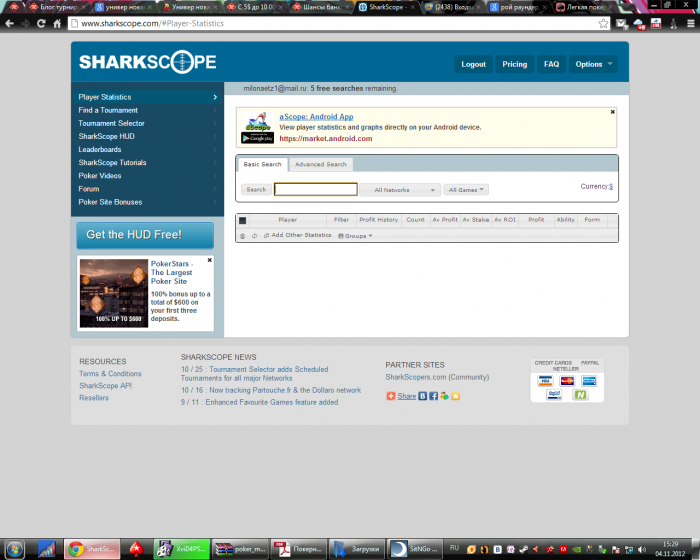The width and height of the screenshot is (700, 560).
Task: Click the MasterCard payment icon
Action: [x=567, y=381]
